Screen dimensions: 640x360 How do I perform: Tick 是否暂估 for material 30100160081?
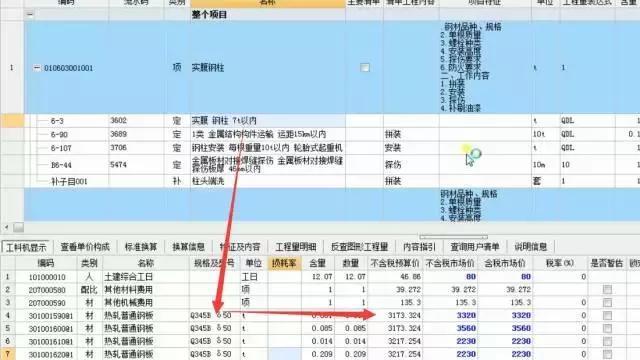[607, 329]
